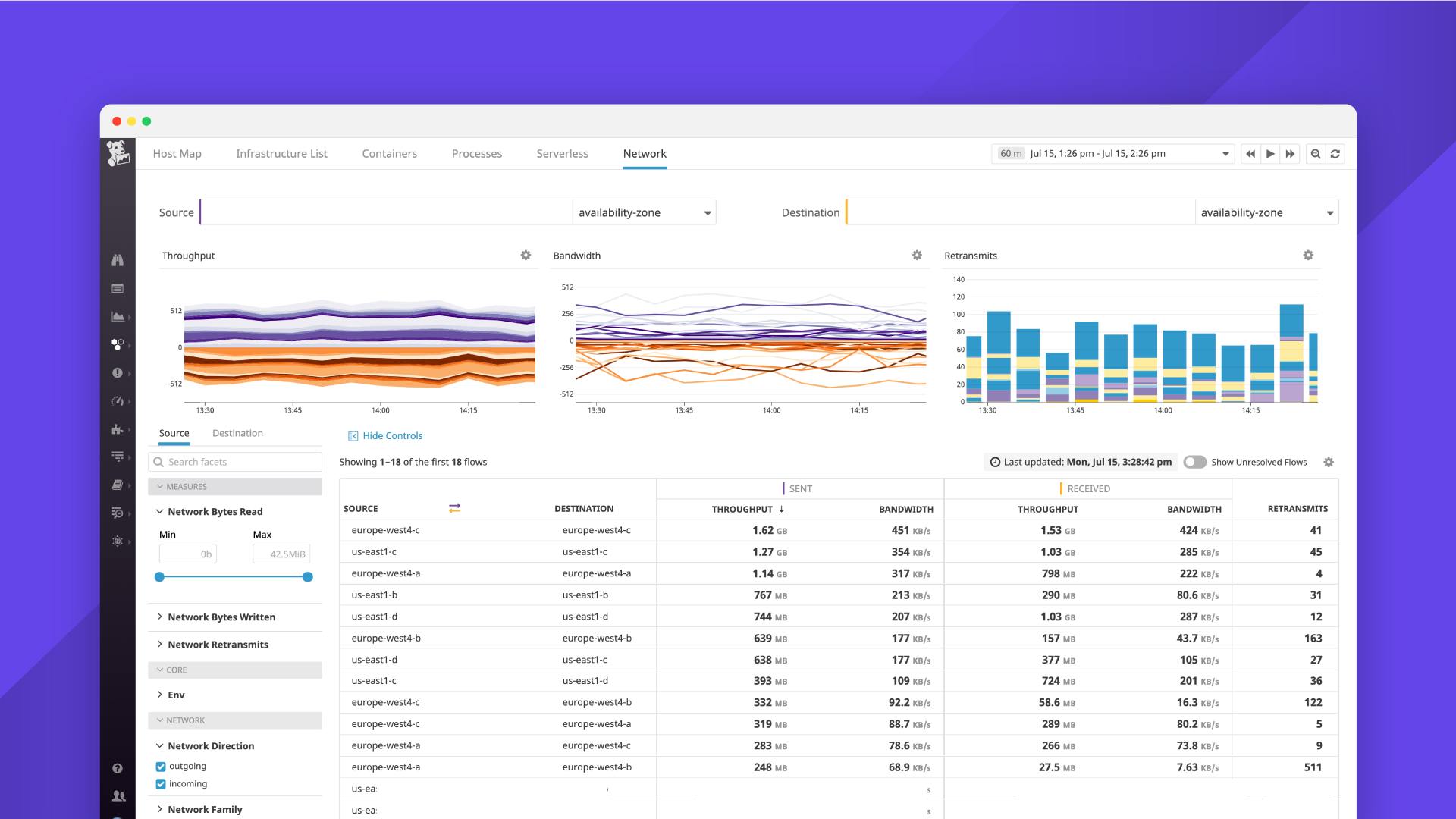
Task: Click the search magnifier icon top-right
Action: point(1316,153)
